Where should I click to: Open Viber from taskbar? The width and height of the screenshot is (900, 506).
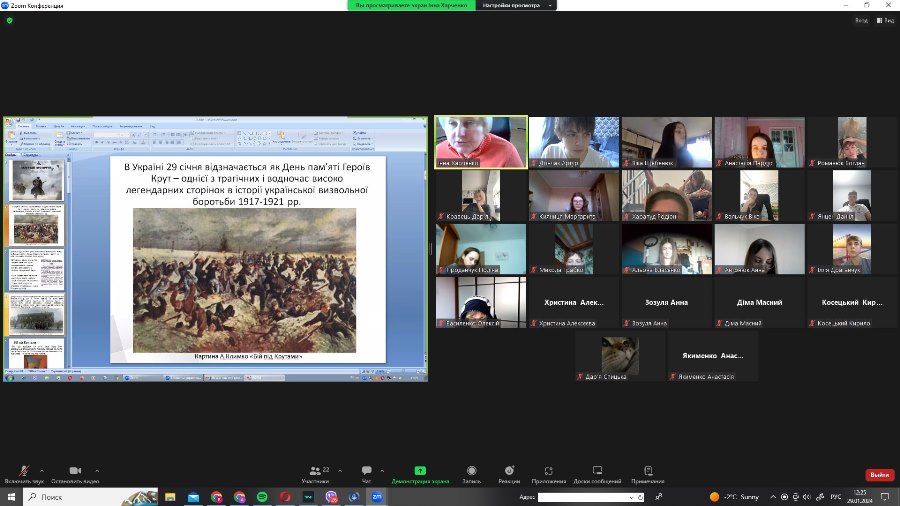coord(331,497)
